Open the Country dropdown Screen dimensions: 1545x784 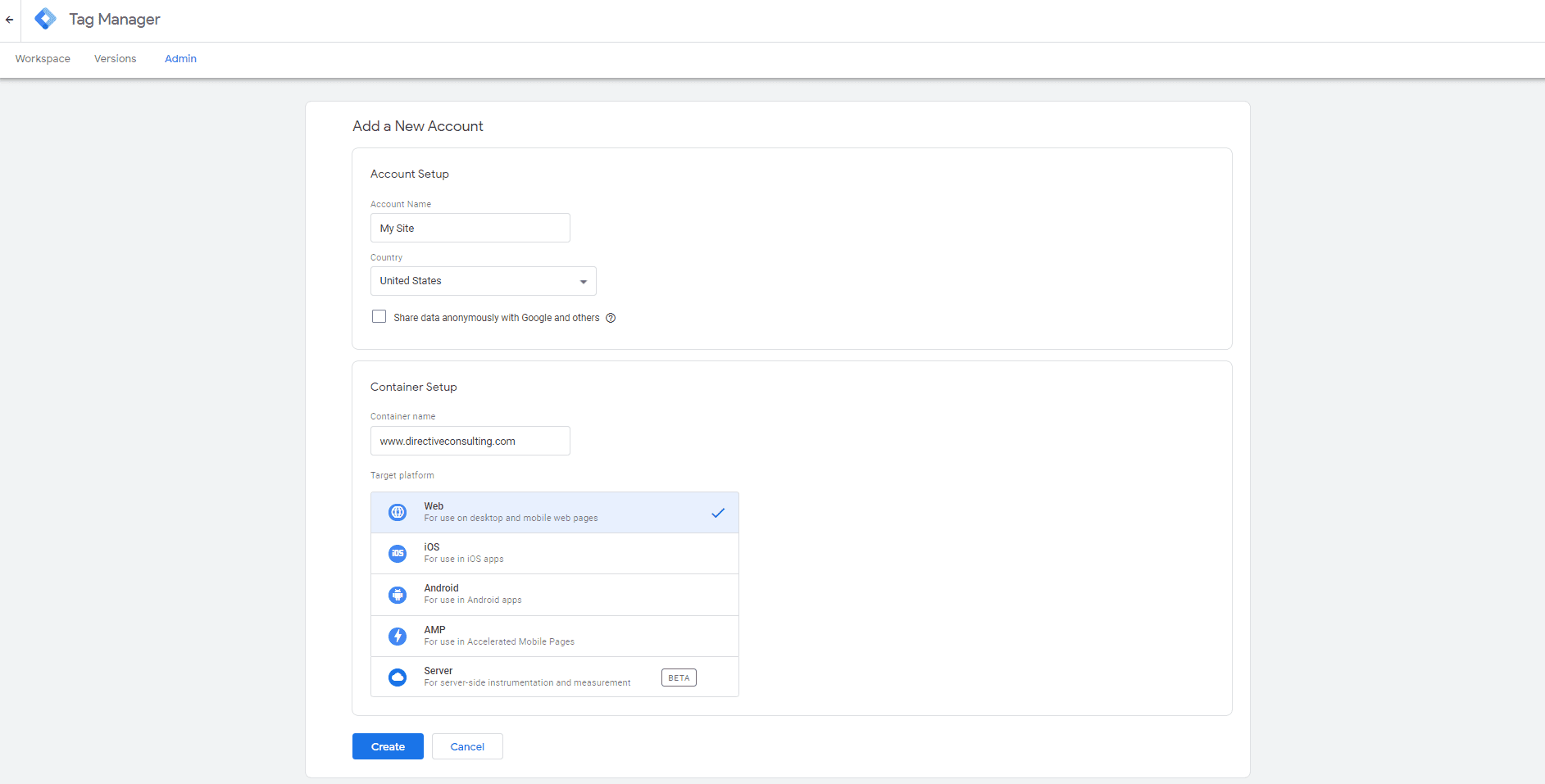484,281
